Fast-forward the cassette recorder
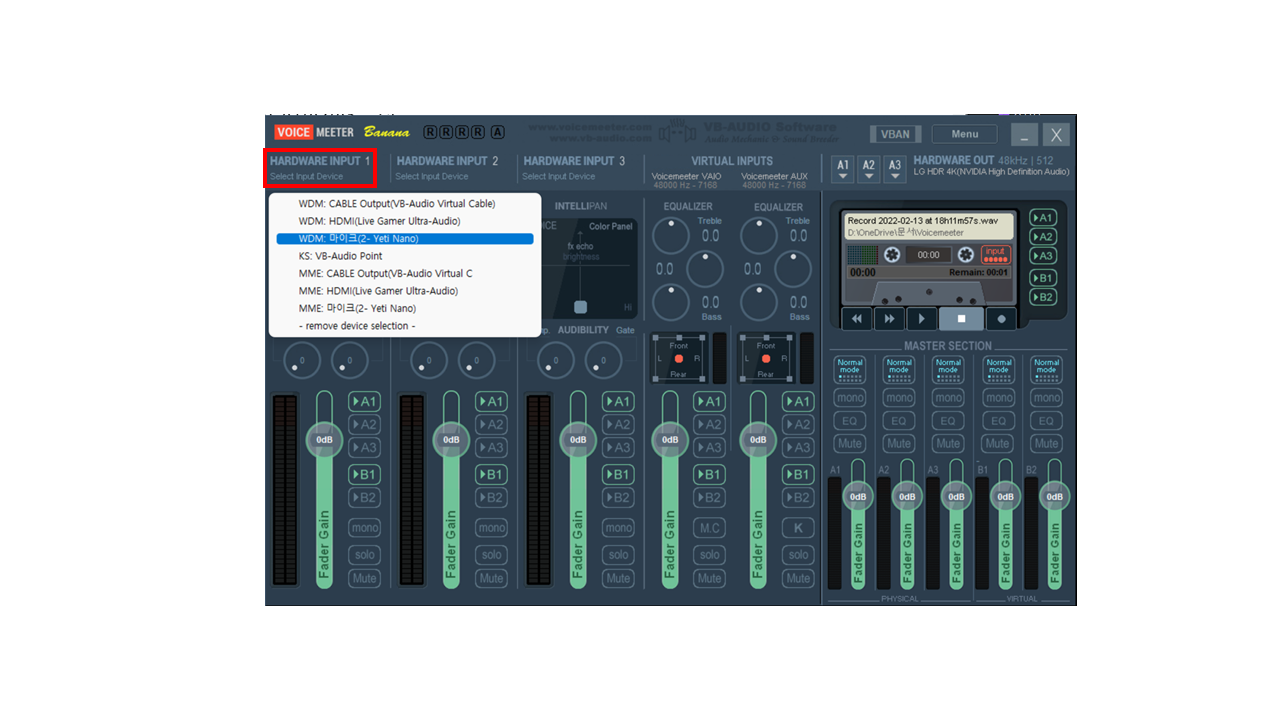Viewport: 1280px width, 720px height. tap(889, 319)
